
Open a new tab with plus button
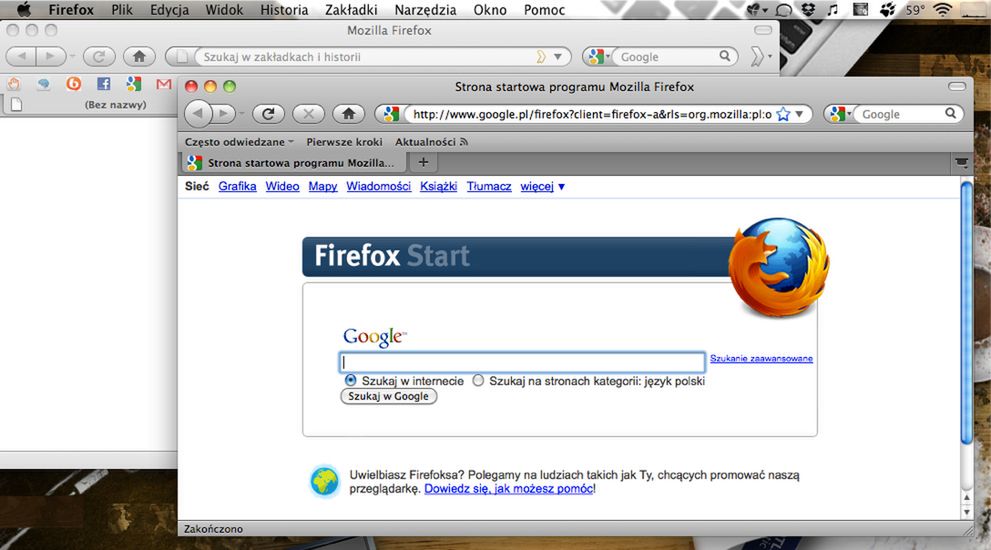pos(423,162)
